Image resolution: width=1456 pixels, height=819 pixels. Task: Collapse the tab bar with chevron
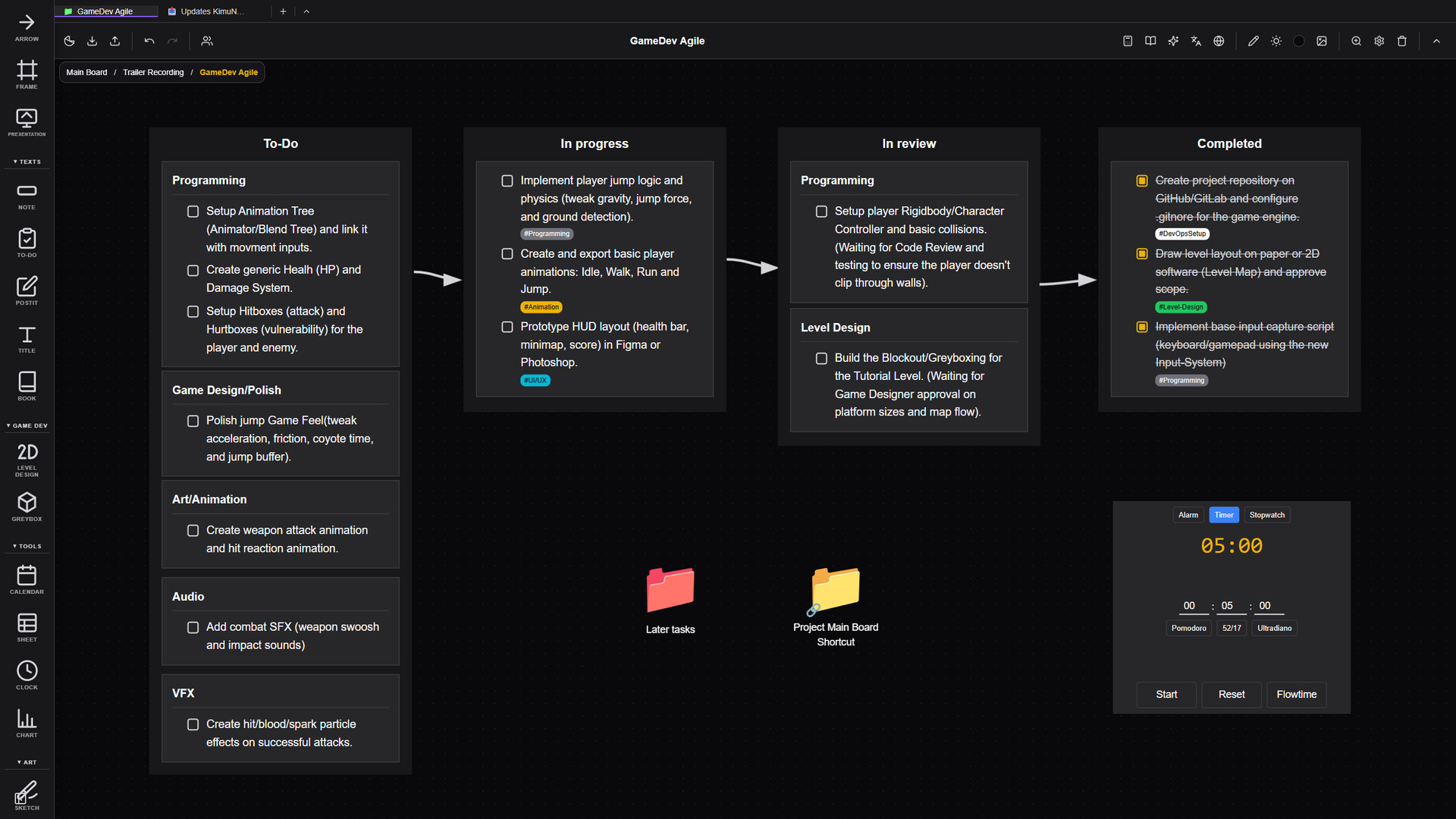coord(306,11)
